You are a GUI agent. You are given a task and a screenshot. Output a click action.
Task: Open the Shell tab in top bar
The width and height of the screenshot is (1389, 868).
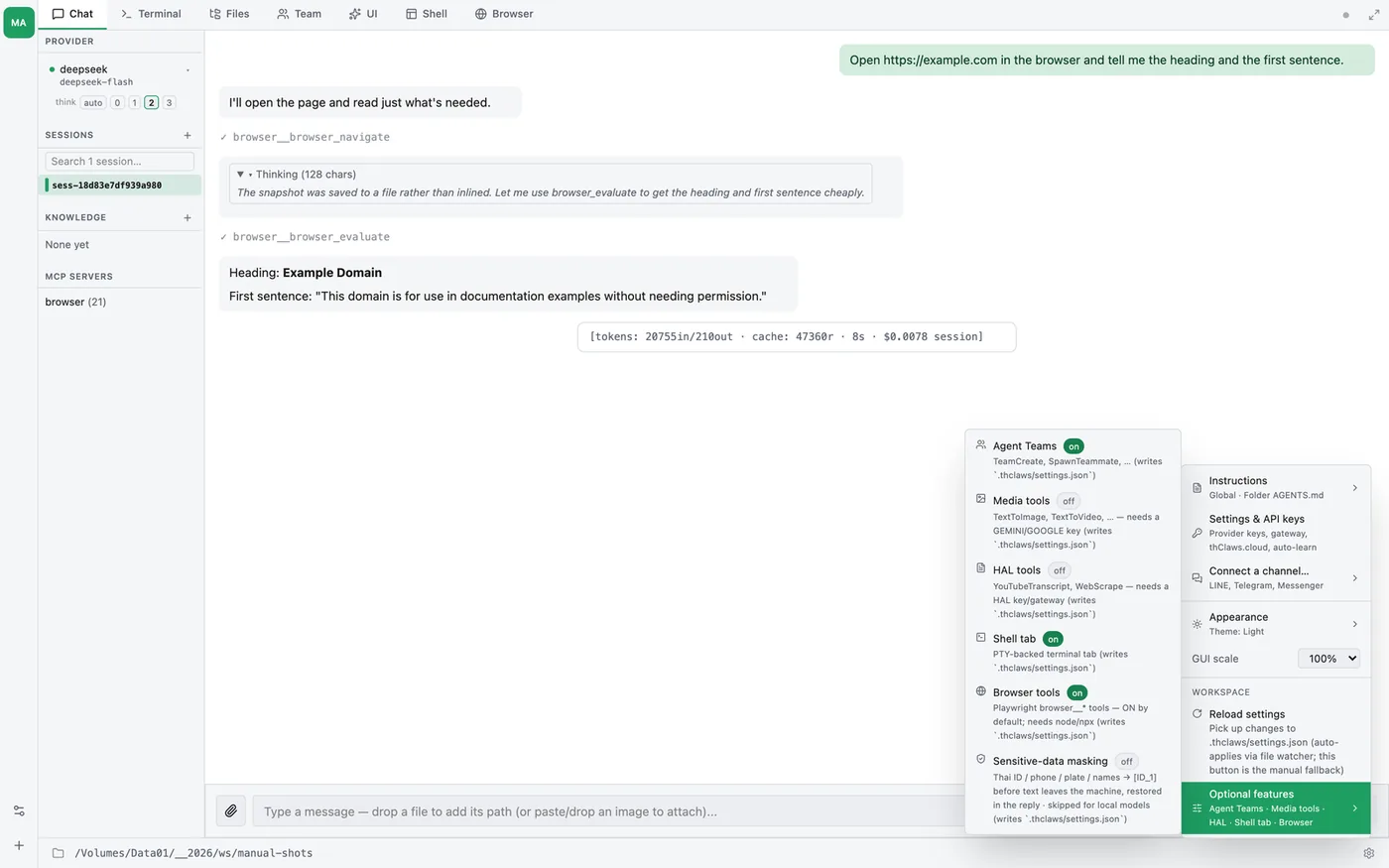click(427, 14)
